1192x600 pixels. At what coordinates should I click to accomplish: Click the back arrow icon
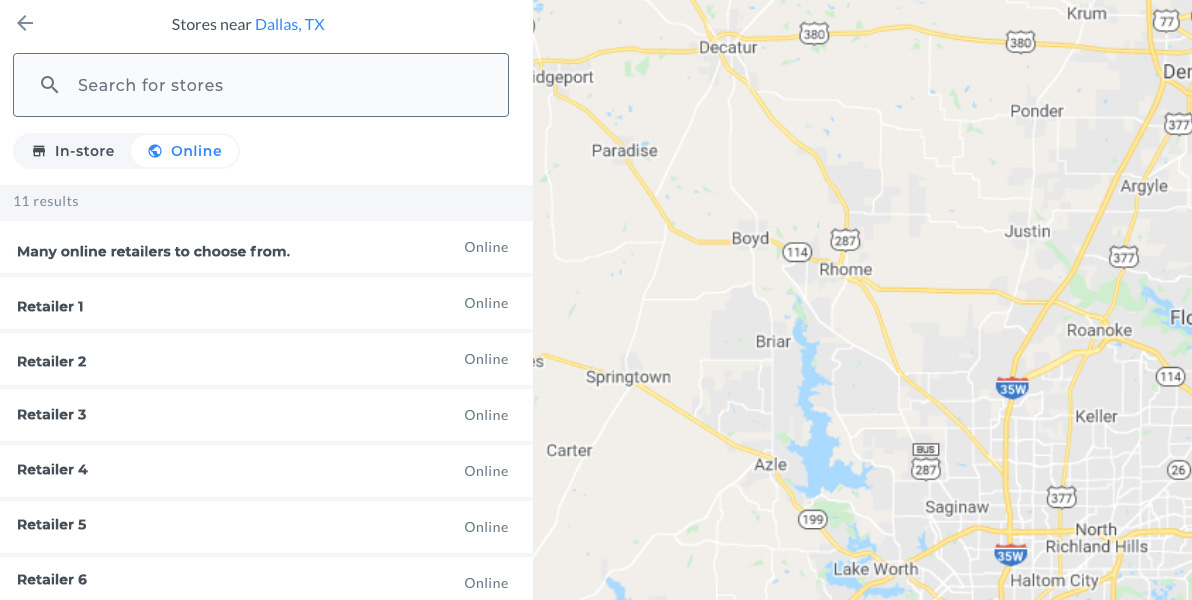[25, 24]
